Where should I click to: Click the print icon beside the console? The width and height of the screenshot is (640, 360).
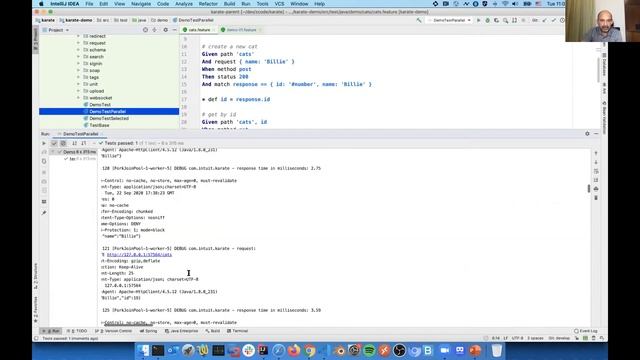coord(596,189)
